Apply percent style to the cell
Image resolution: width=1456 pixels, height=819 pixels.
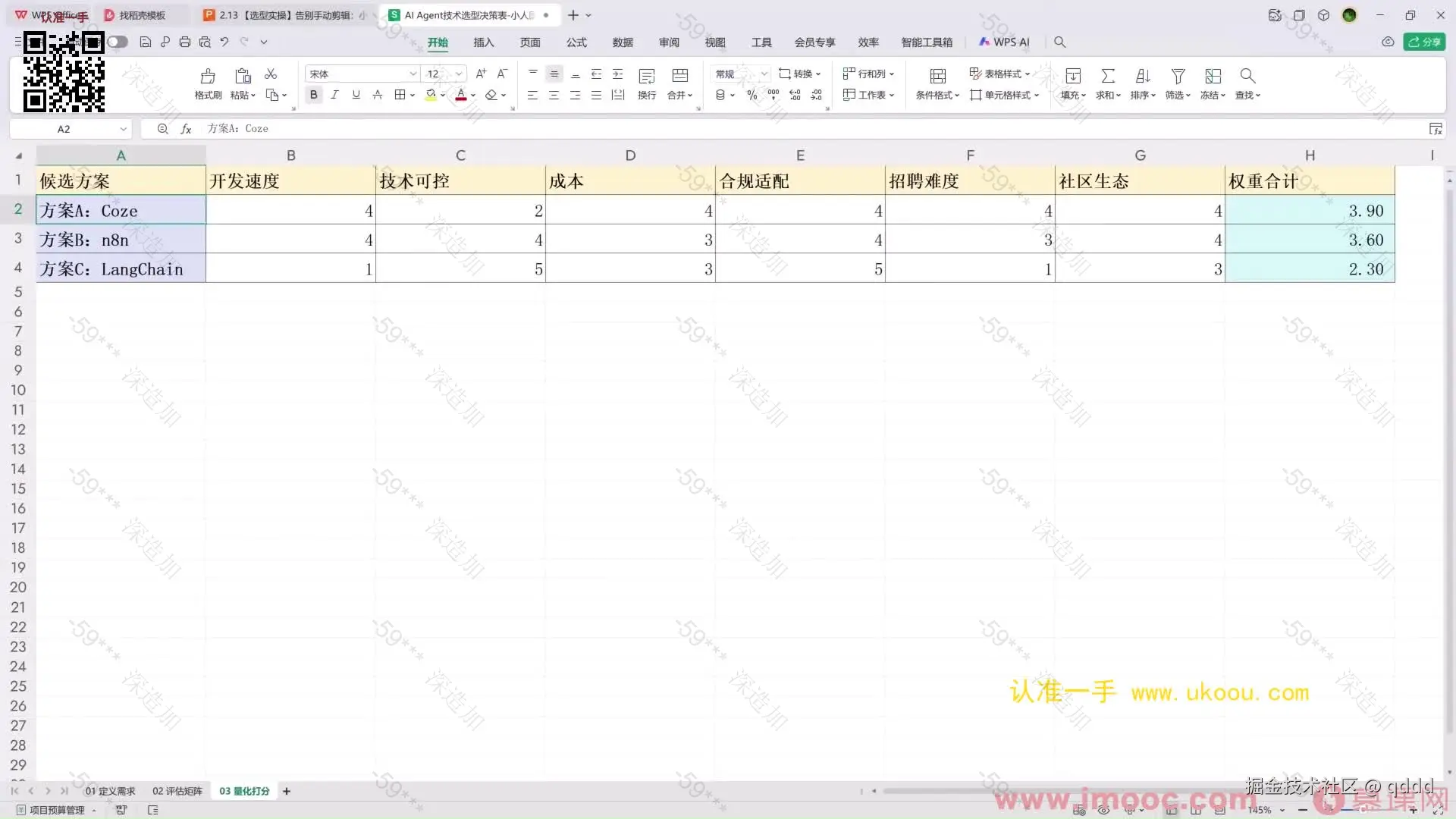click(752, 95)
